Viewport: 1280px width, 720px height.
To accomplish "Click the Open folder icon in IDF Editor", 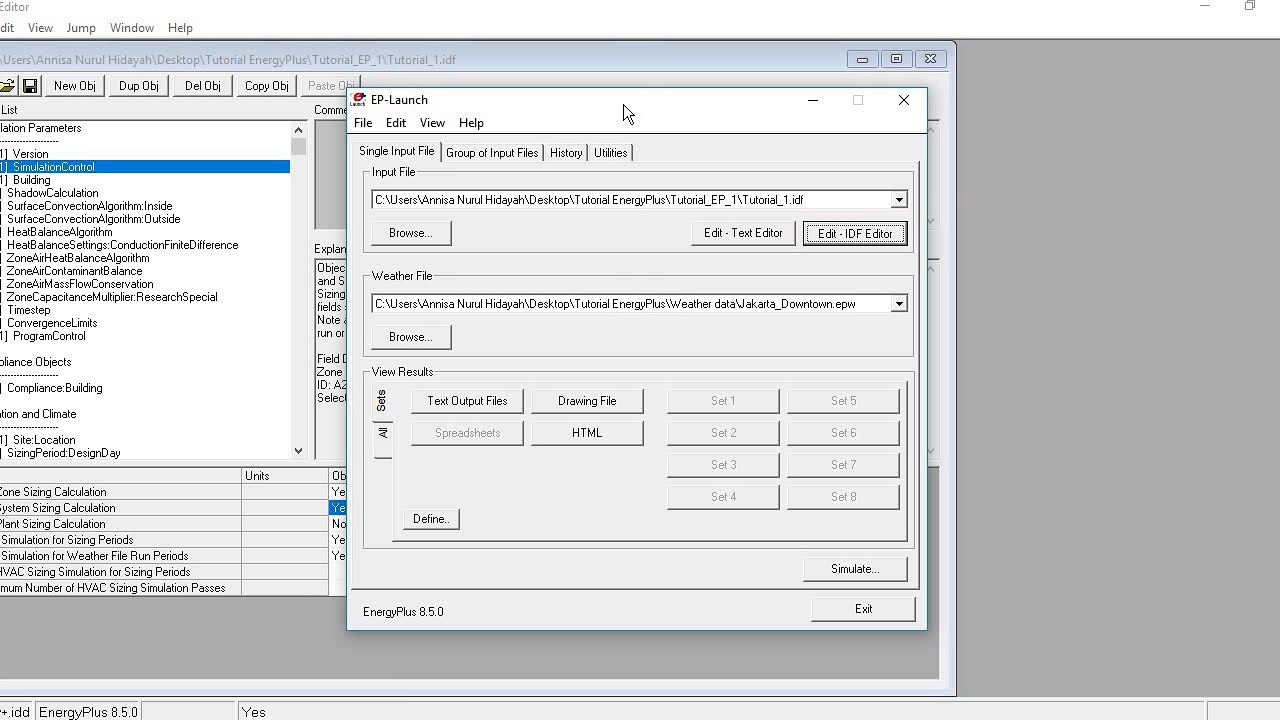I will (x=7, y=86).
